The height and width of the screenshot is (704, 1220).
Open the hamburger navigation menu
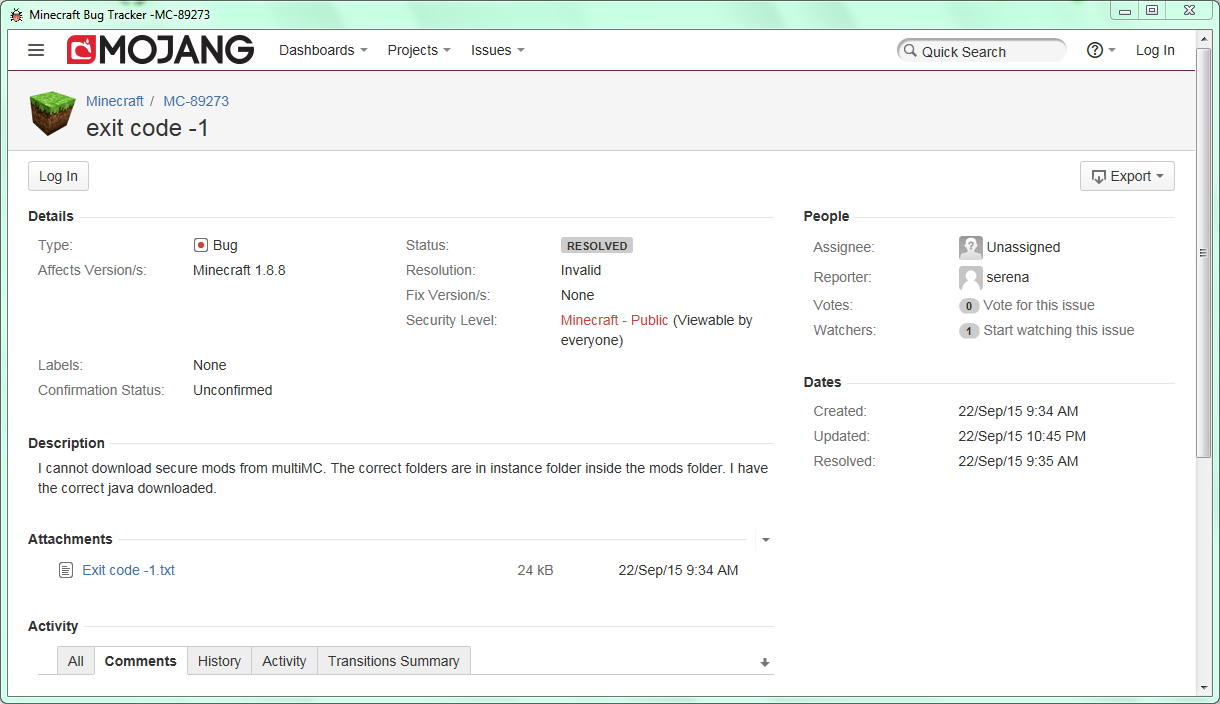click(36, 50)
